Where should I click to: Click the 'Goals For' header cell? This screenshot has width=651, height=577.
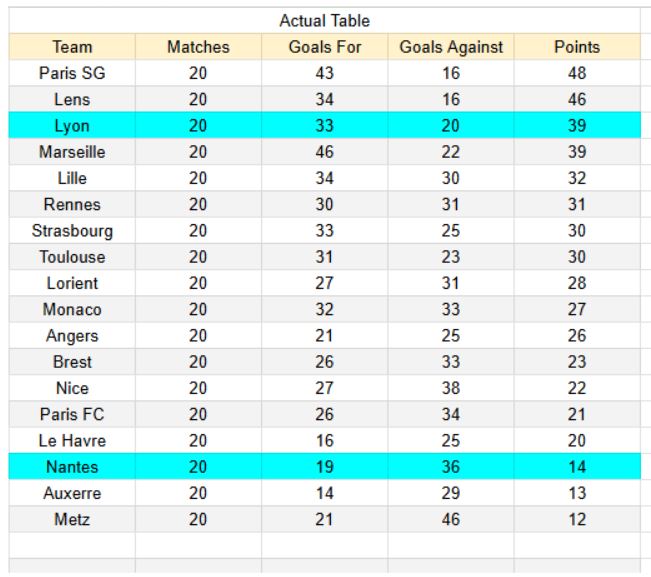324,47
